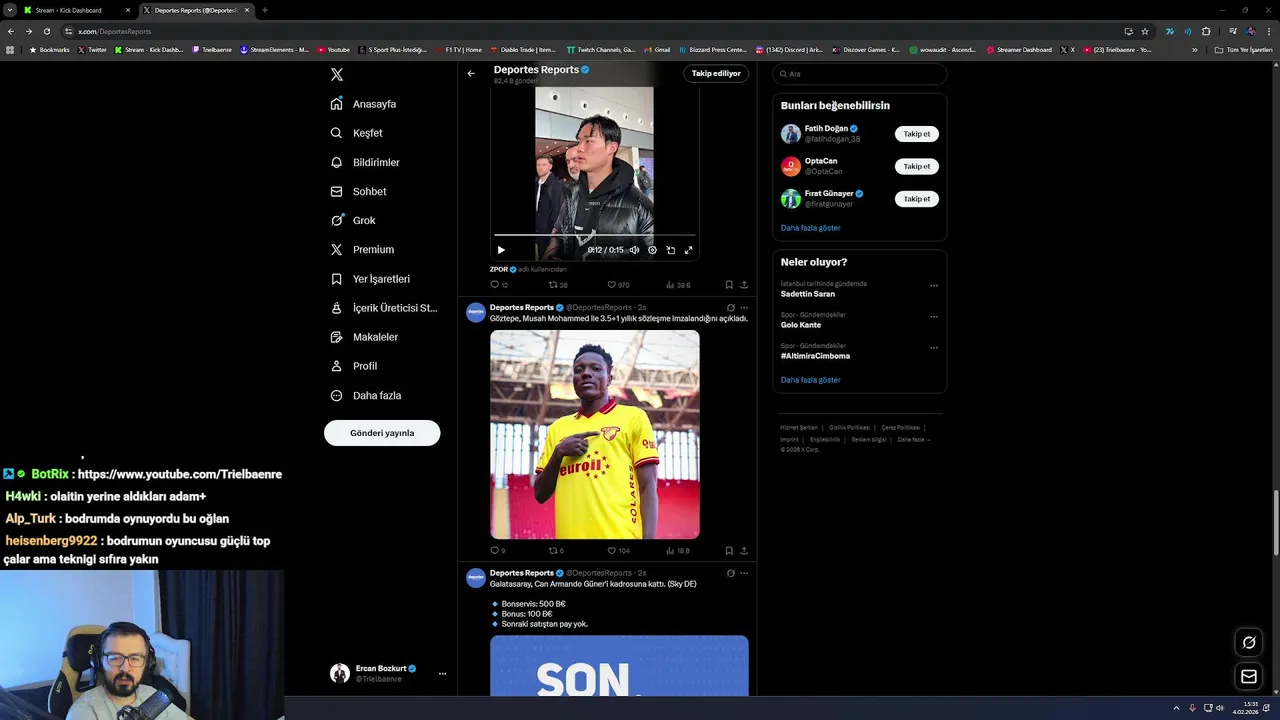1280x720 pixels.
Task: Expand the video to fullscreen
Action: click(688, 250)
